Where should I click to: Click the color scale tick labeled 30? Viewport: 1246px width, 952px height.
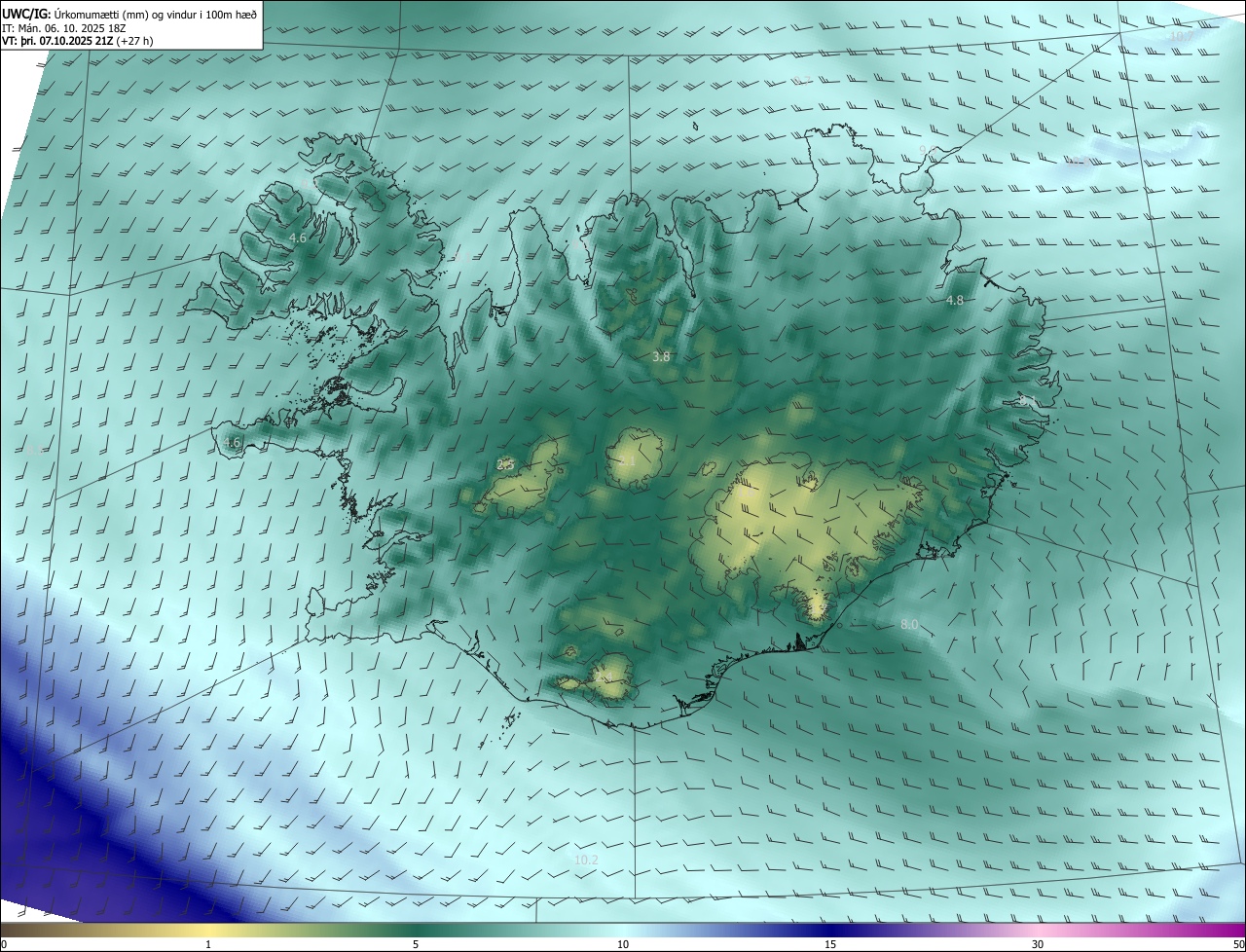(x=1038, y=944)
